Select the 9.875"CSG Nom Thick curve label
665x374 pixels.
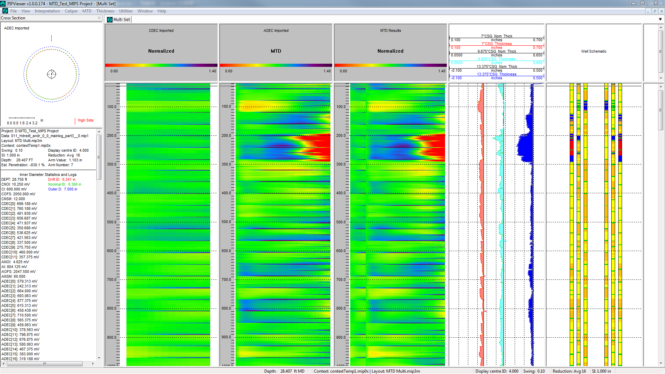497,51
